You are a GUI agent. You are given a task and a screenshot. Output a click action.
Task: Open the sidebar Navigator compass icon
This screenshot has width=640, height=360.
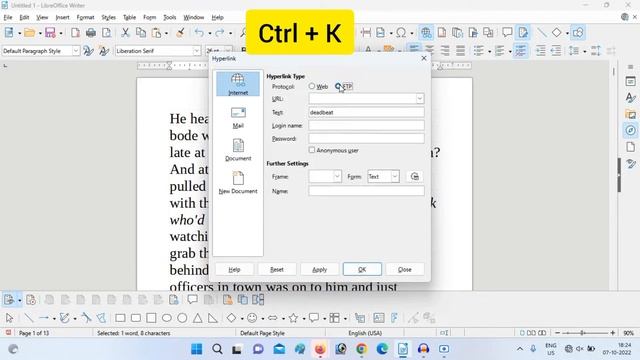tap(631, 130)
